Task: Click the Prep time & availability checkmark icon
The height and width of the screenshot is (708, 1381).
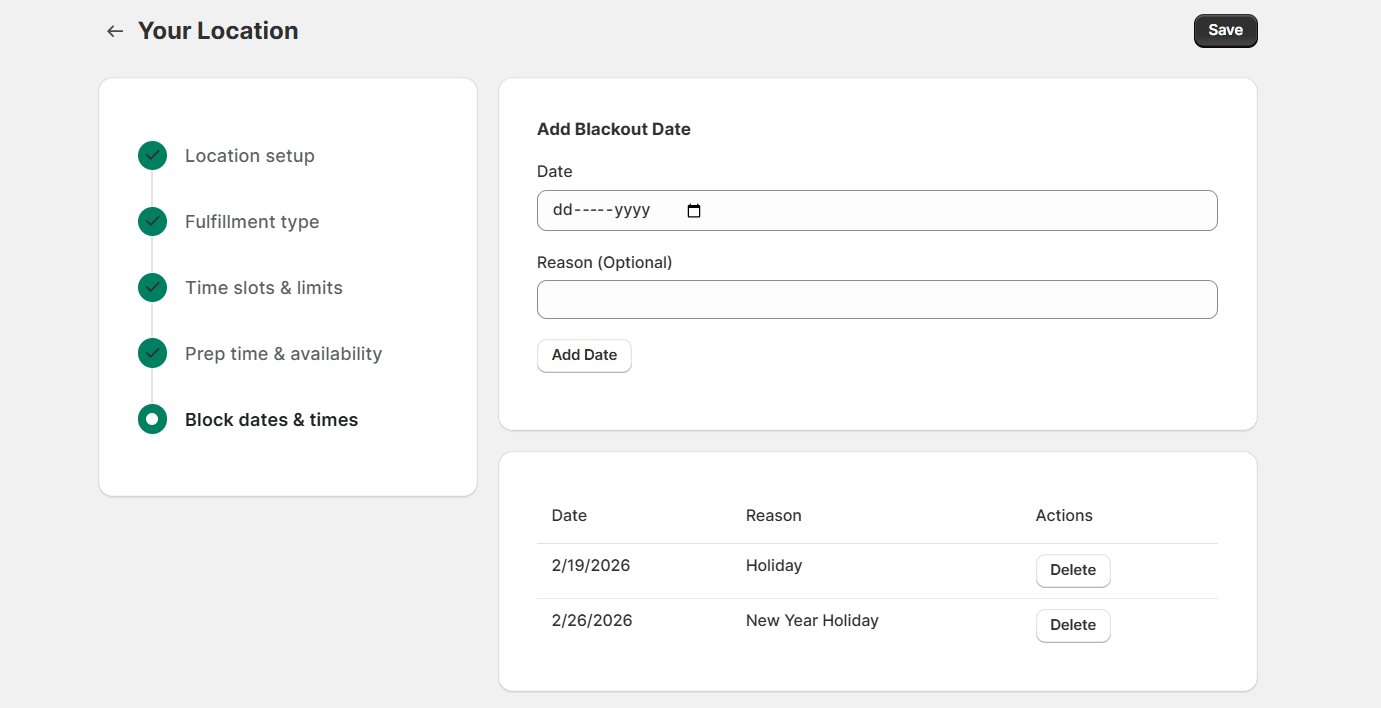Action: tap(152, 354)
